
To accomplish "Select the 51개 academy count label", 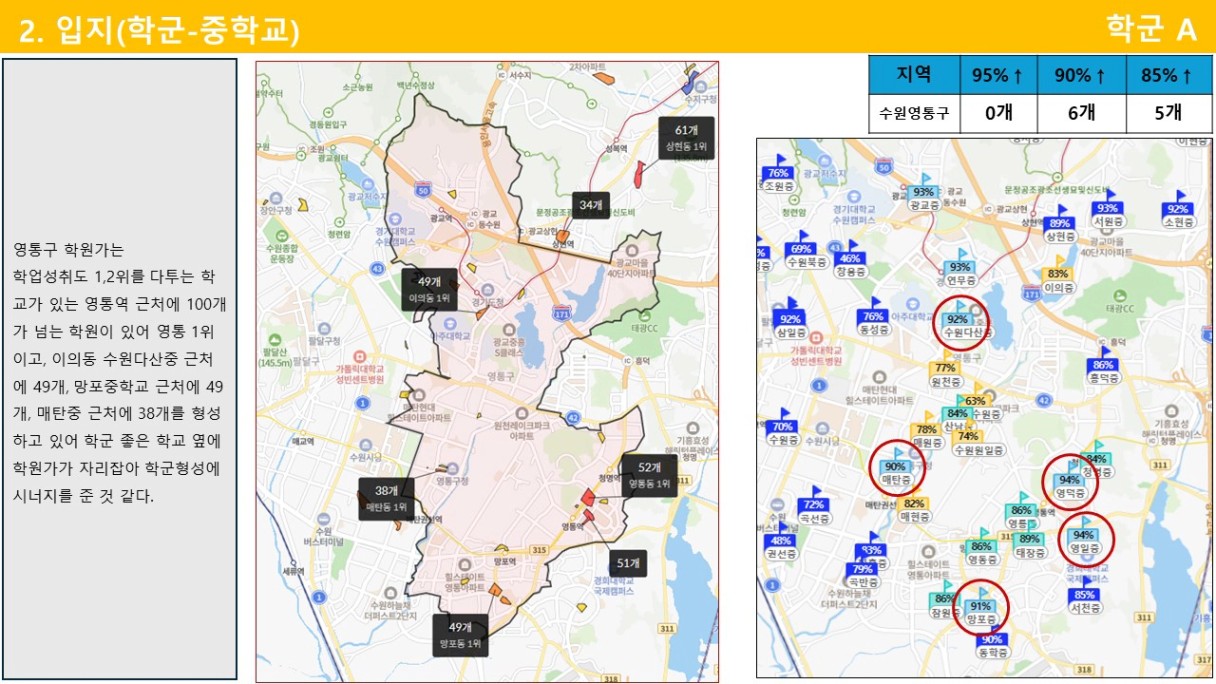I will (628, 564).
